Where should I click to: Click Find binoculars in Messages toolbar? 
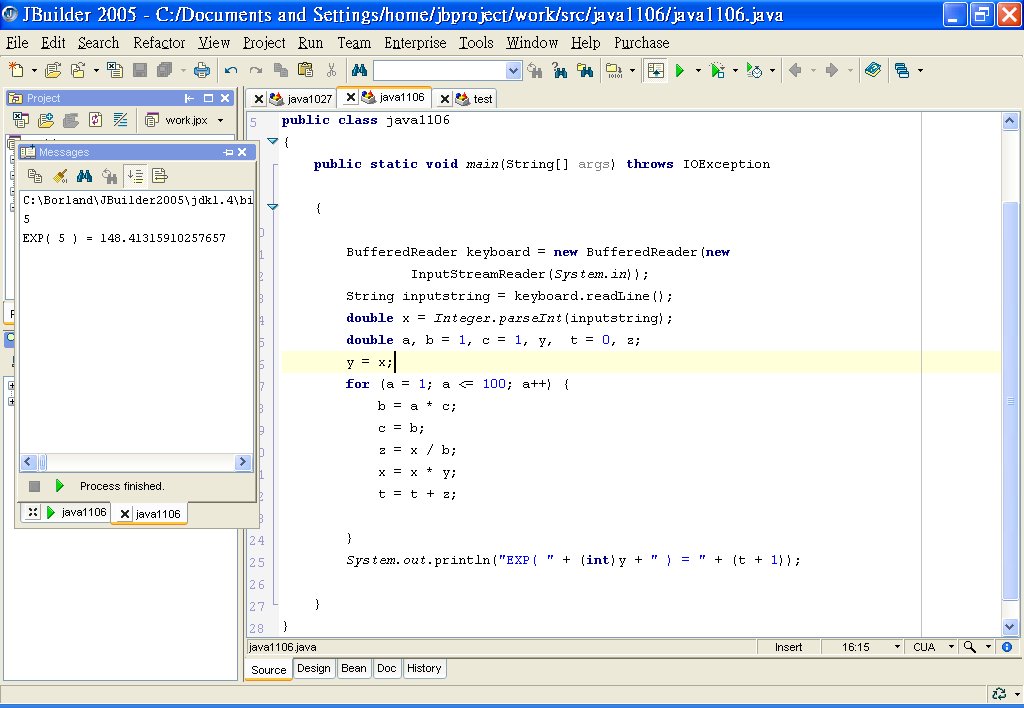pyautogui.click(x=84, y=175)
